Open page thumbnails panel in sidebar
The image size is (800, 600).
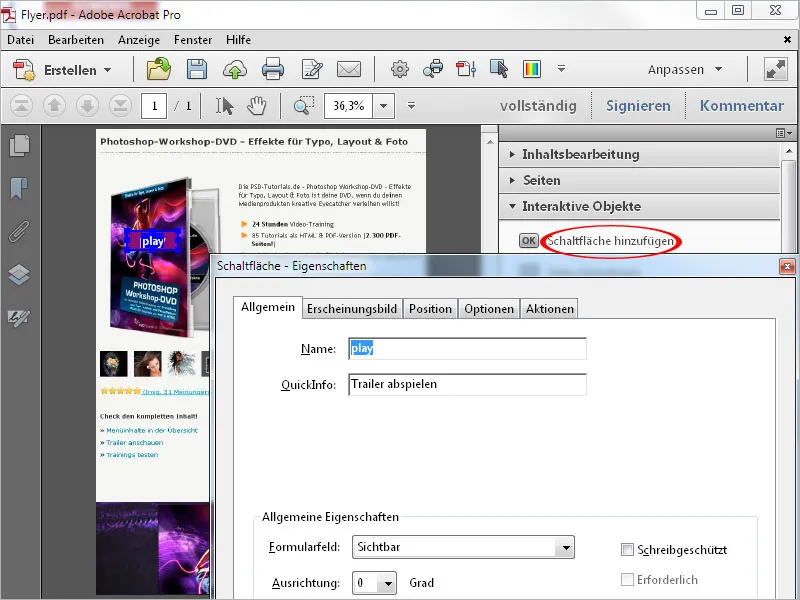pos(19,146)
